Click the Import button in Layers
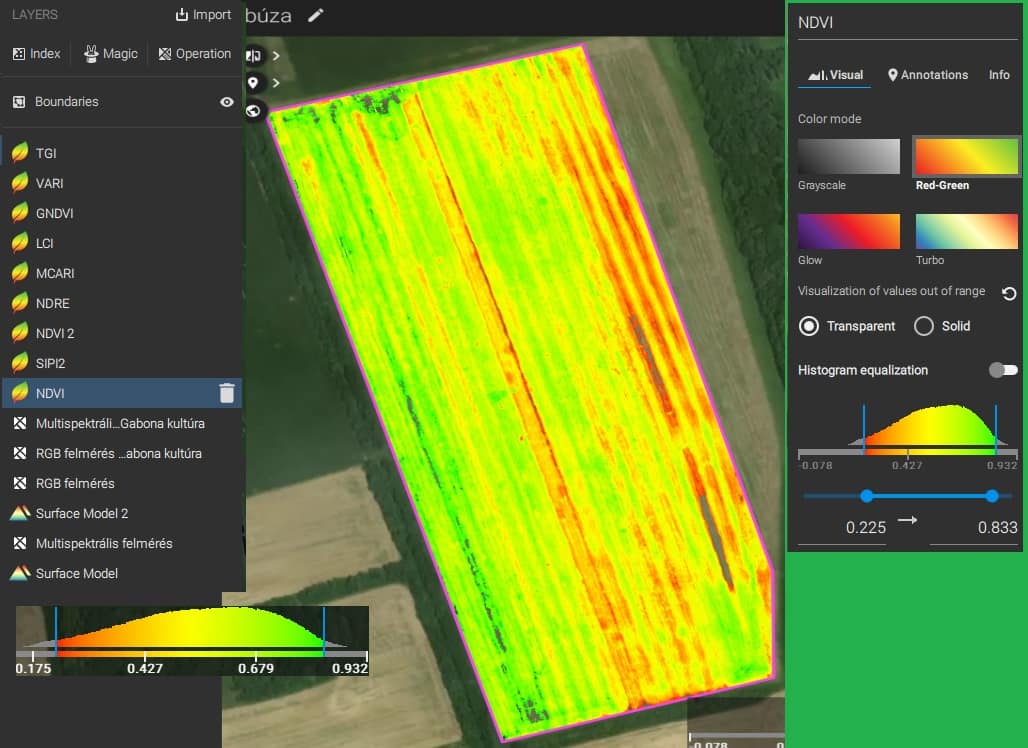Screen dimensions: 1028x748 (203, 15)
